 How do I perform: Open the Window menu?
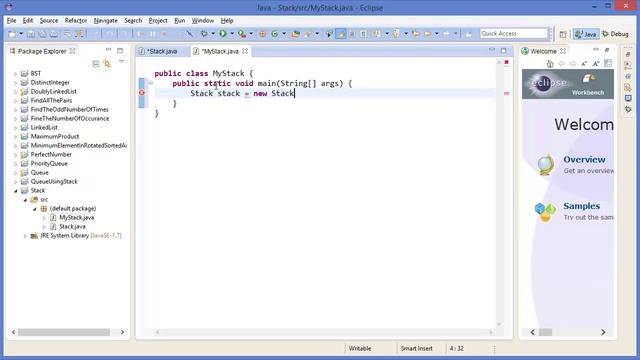[202, 20]
